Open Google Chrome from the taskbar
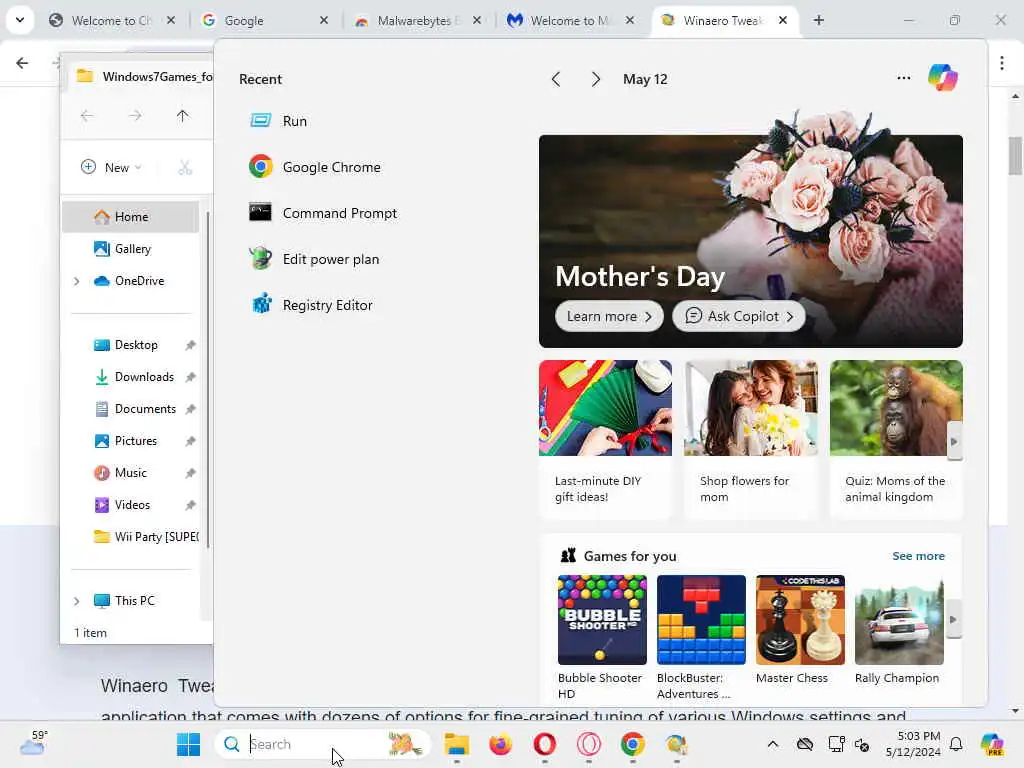 point(632,744)
